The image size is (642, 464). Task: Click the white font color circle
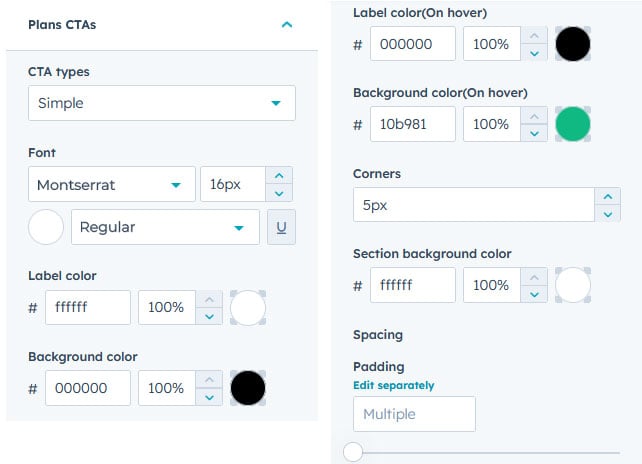(46, 227)
